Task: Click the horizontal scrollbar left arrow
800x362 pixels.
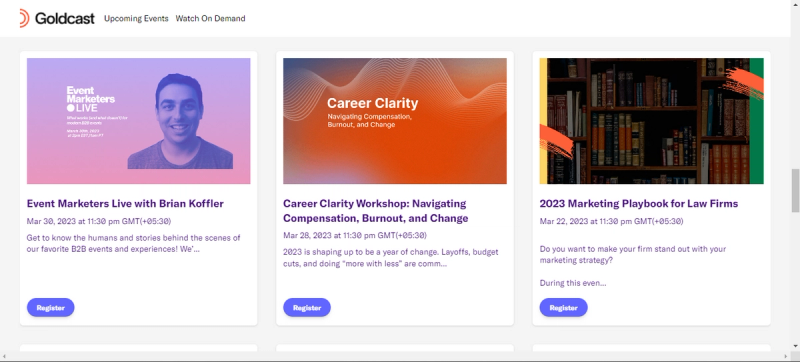Action: pyautogui.click(x=4, y=355)
